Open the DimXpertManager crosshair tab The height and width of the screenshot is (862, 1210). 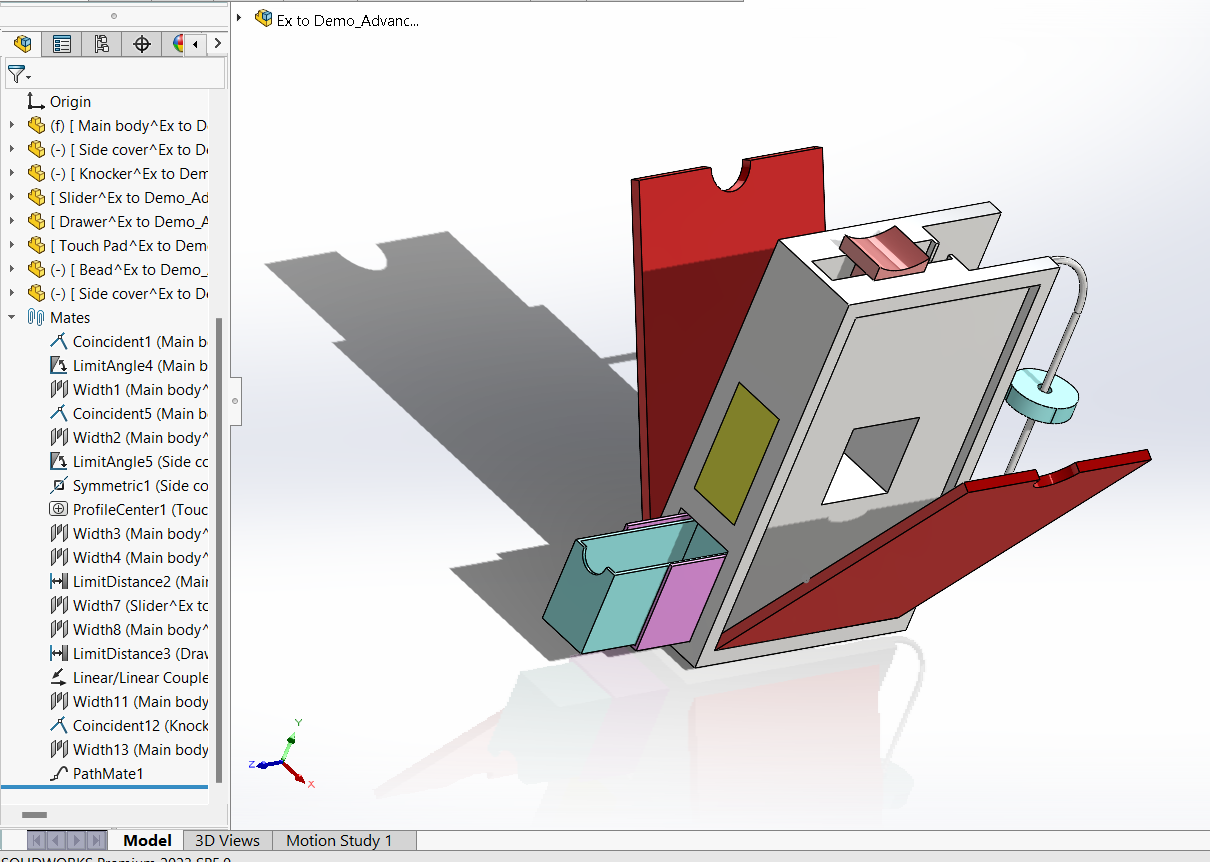pos(142,44)
